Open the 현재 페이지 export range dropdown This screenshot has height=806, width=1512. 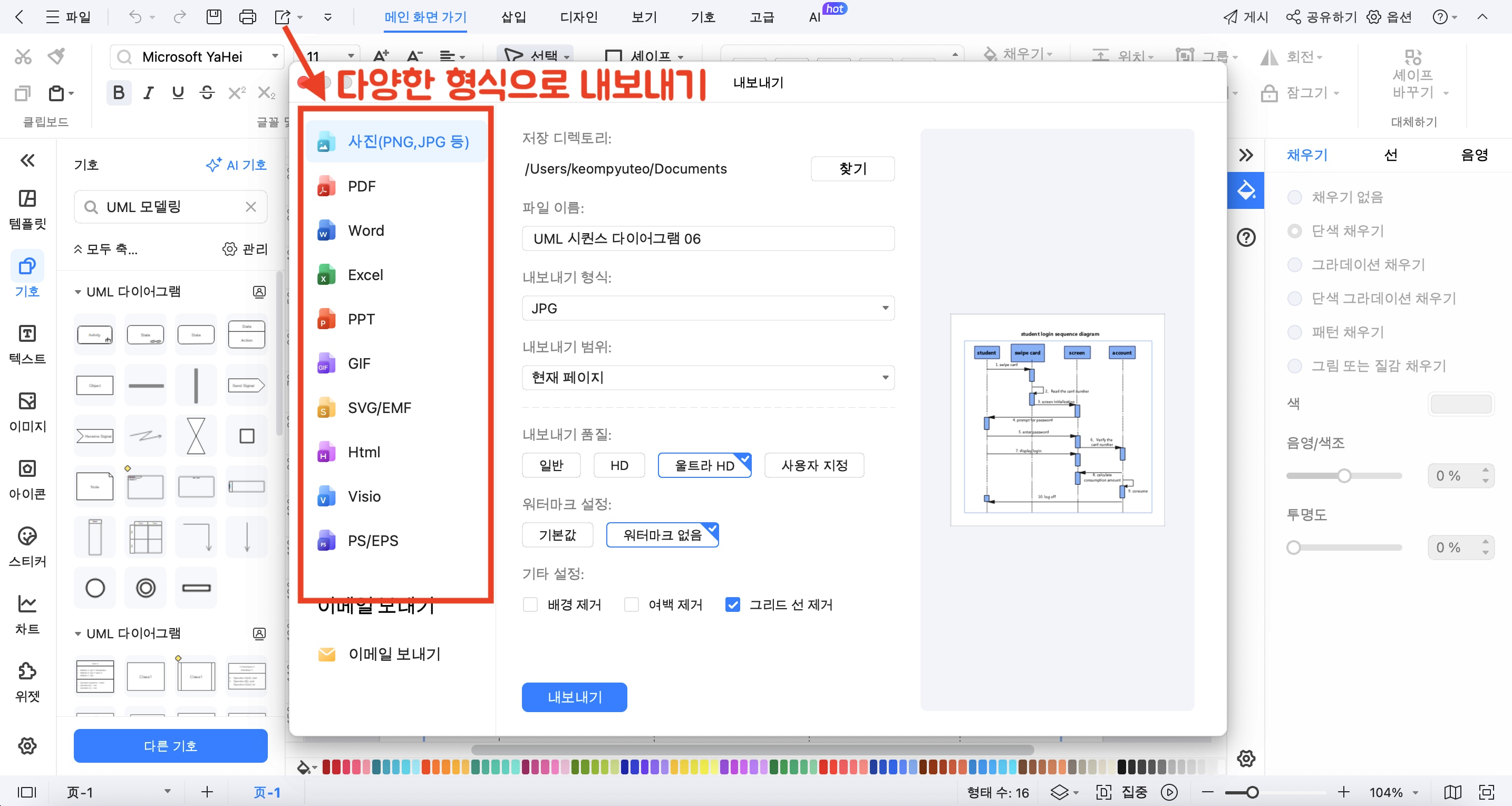tap(707, 377)
